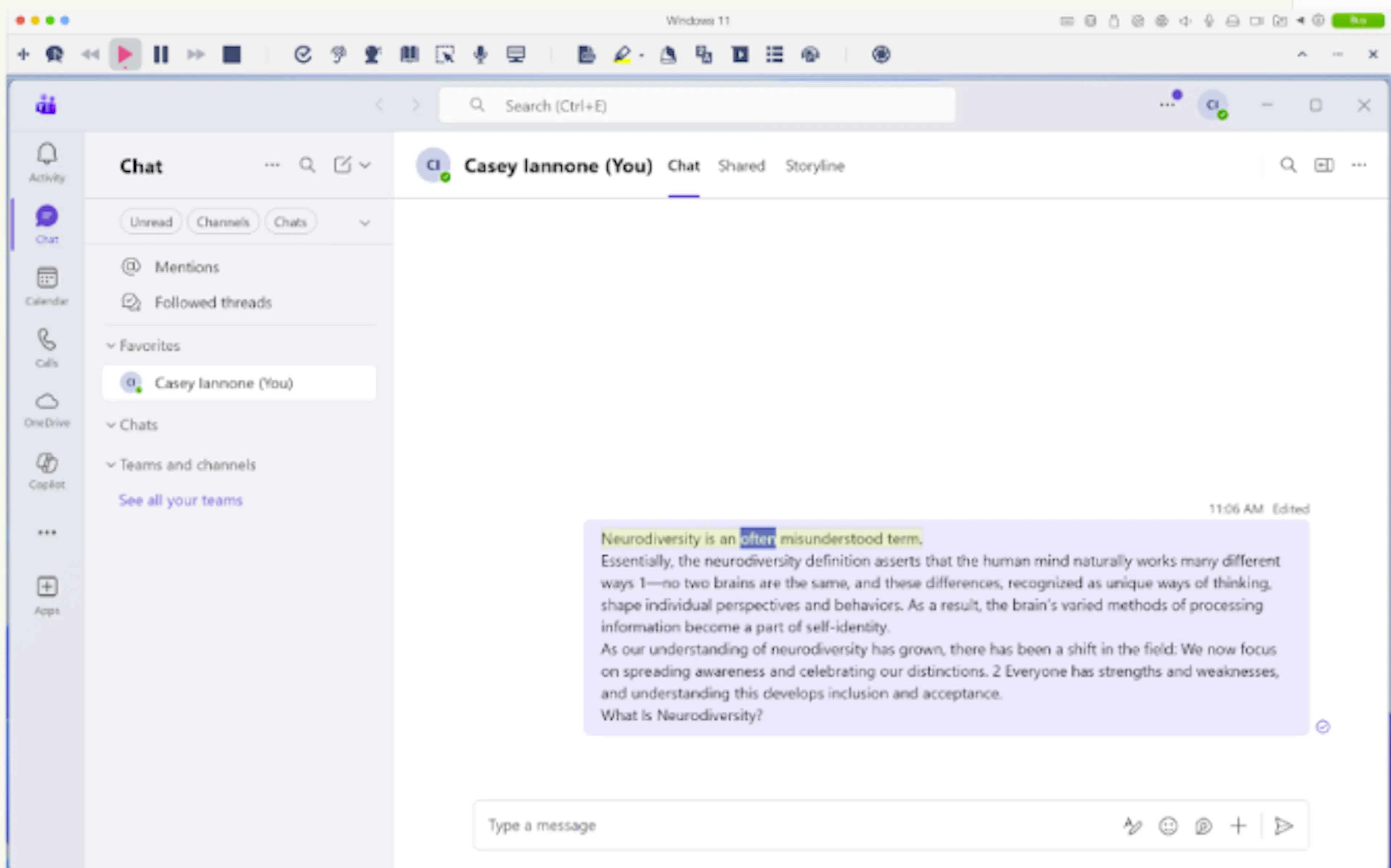The image size is (1391, 868).
Task: Pause the text-to-speech reading
Action: tap(161, 55)
